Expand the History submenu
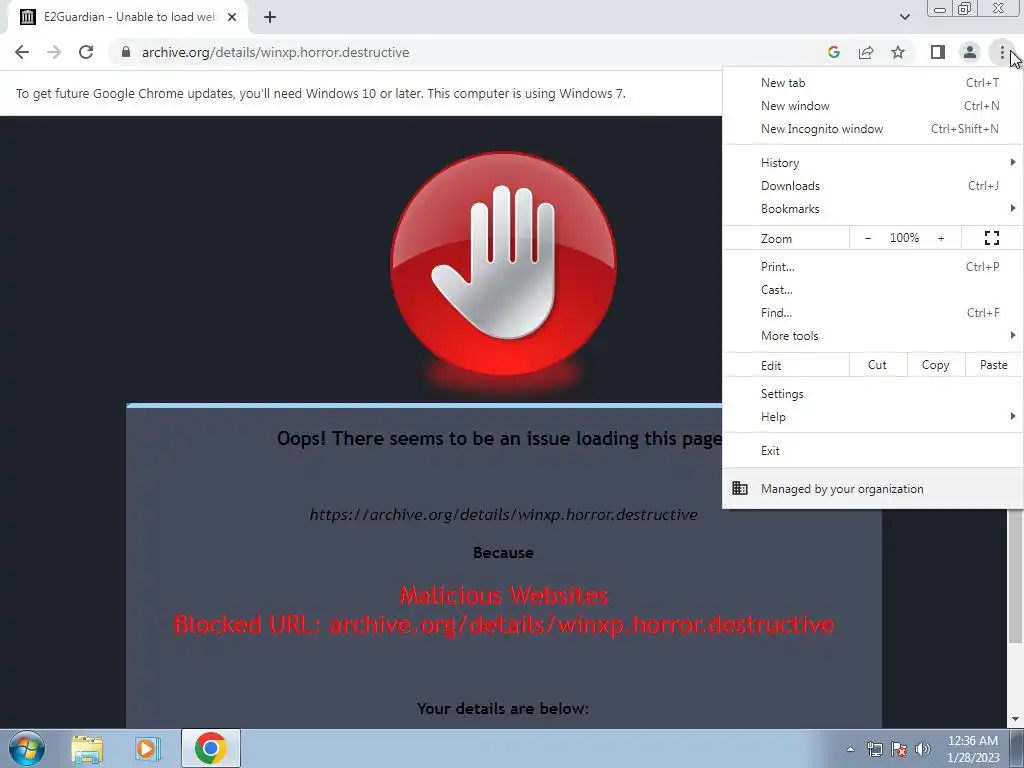 coord(873,163)
